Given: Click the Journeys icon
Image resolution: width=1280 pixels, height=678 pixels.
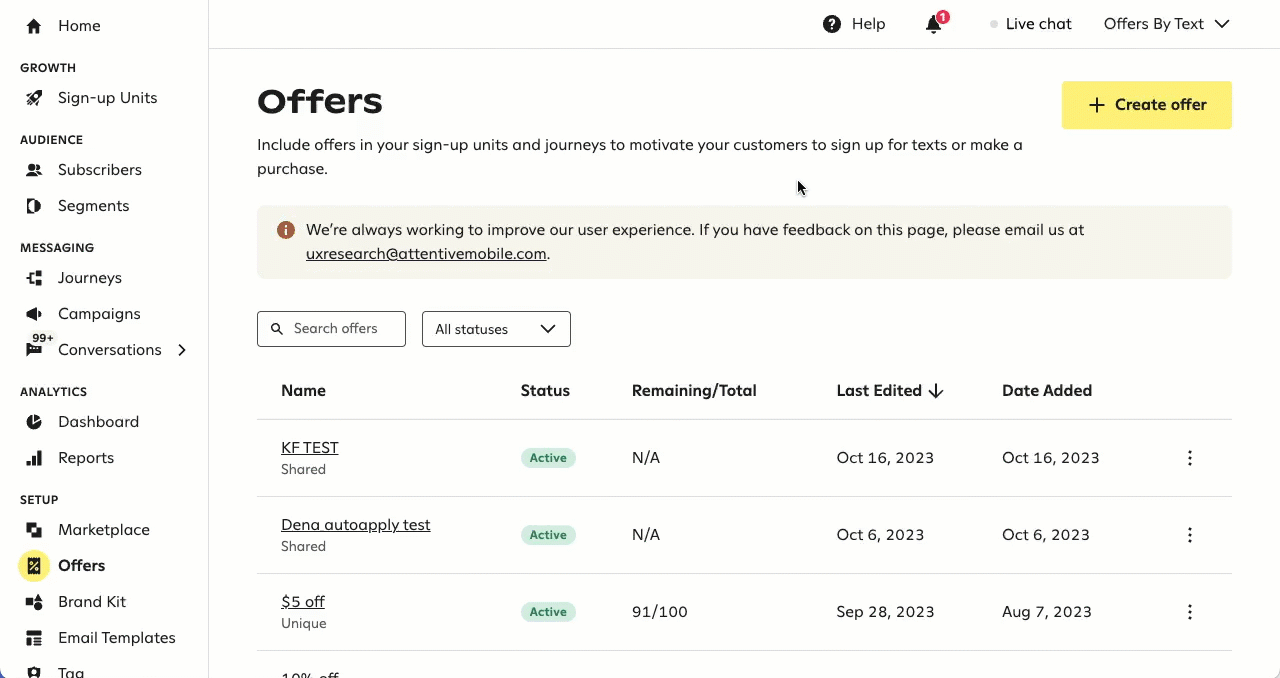Looking at the screenshot, I should [33, 277].
